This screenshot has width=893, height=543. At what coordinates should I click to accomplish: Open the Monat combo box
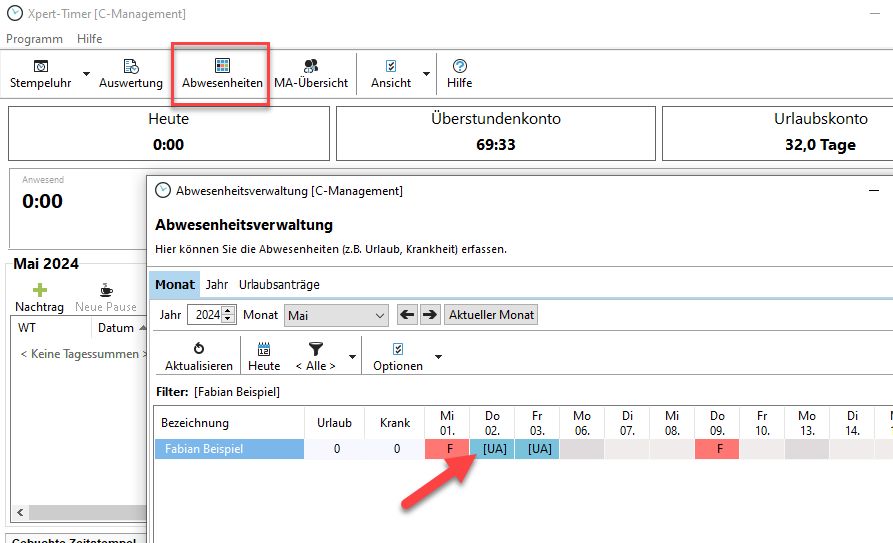(x=336, y=315)
